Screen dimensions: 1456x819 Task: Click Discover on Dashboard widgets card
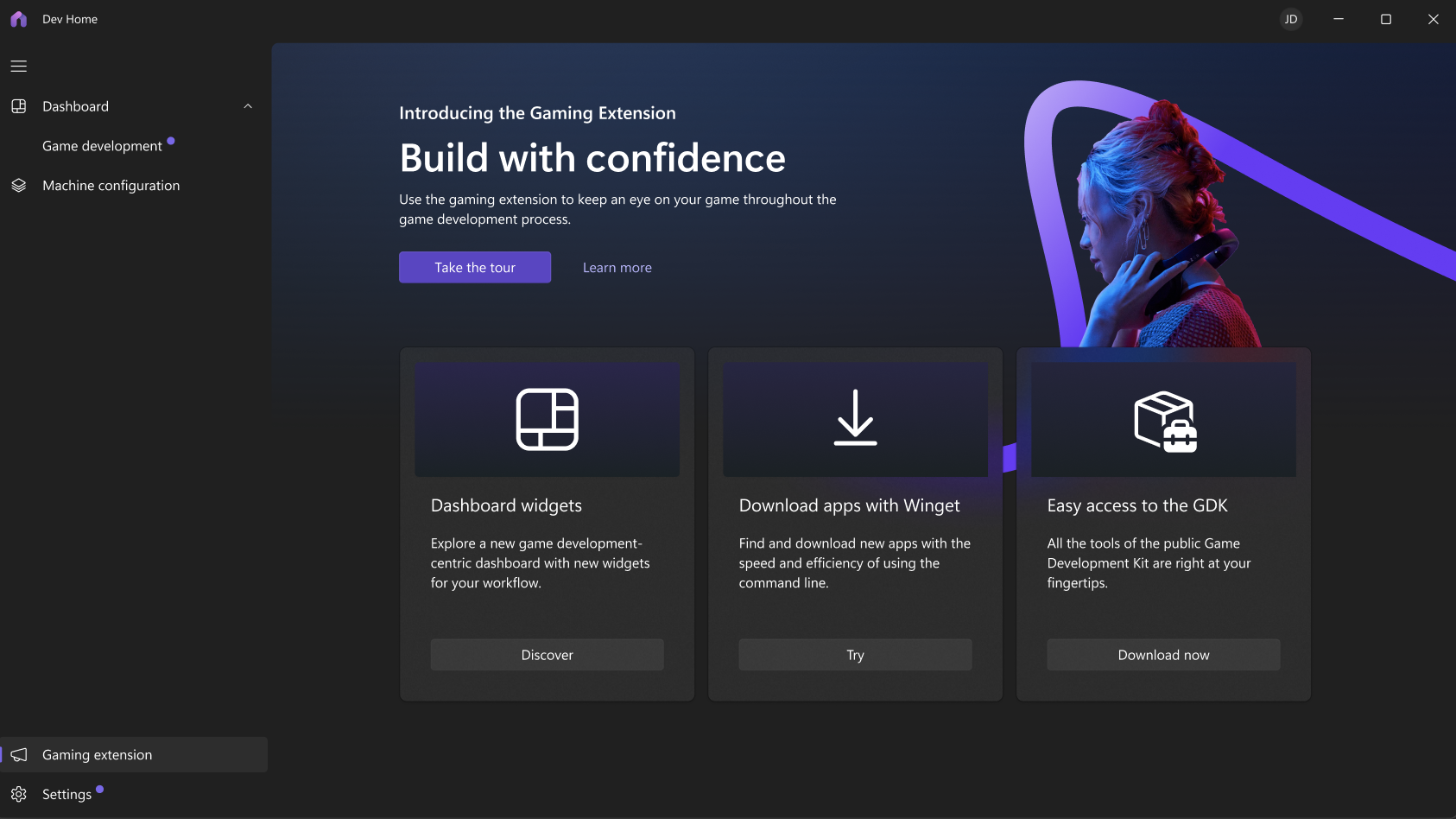(548, 655)
